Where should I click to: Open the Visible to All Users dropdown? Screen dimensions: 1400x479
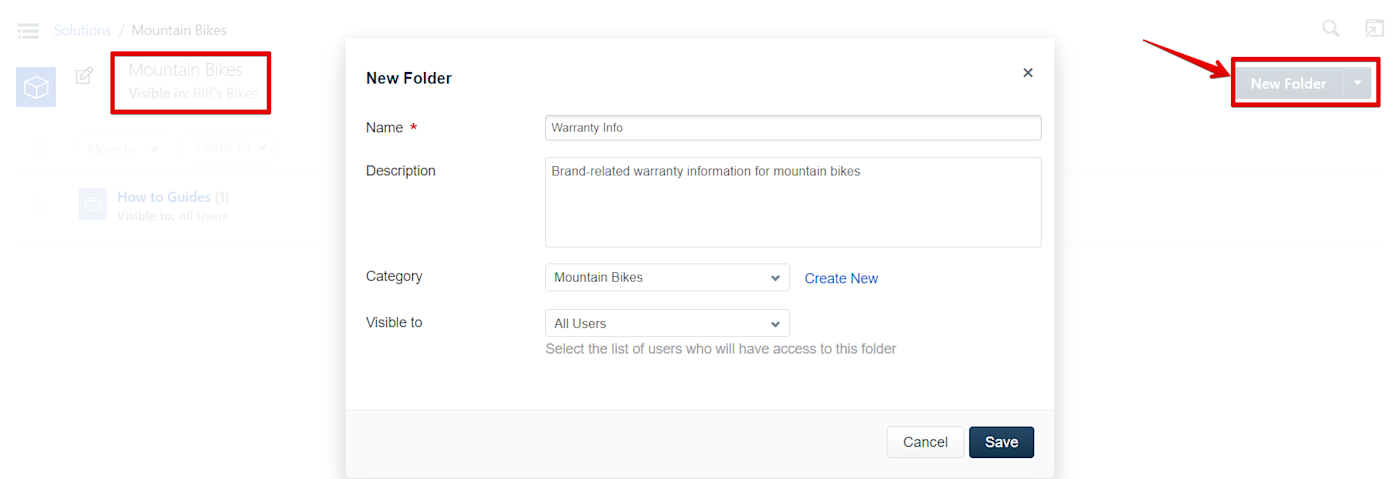click(667, 324)
